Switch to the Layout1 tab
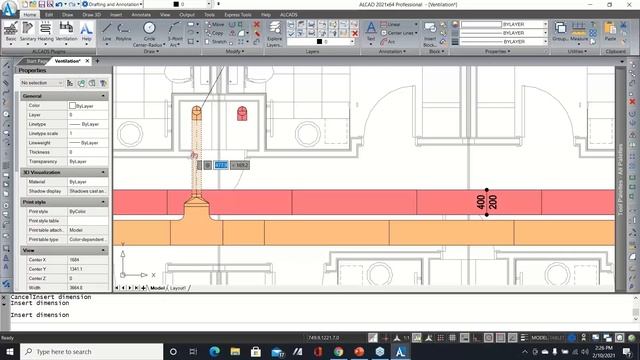The image size is (640, 360). tap(178, 288)
